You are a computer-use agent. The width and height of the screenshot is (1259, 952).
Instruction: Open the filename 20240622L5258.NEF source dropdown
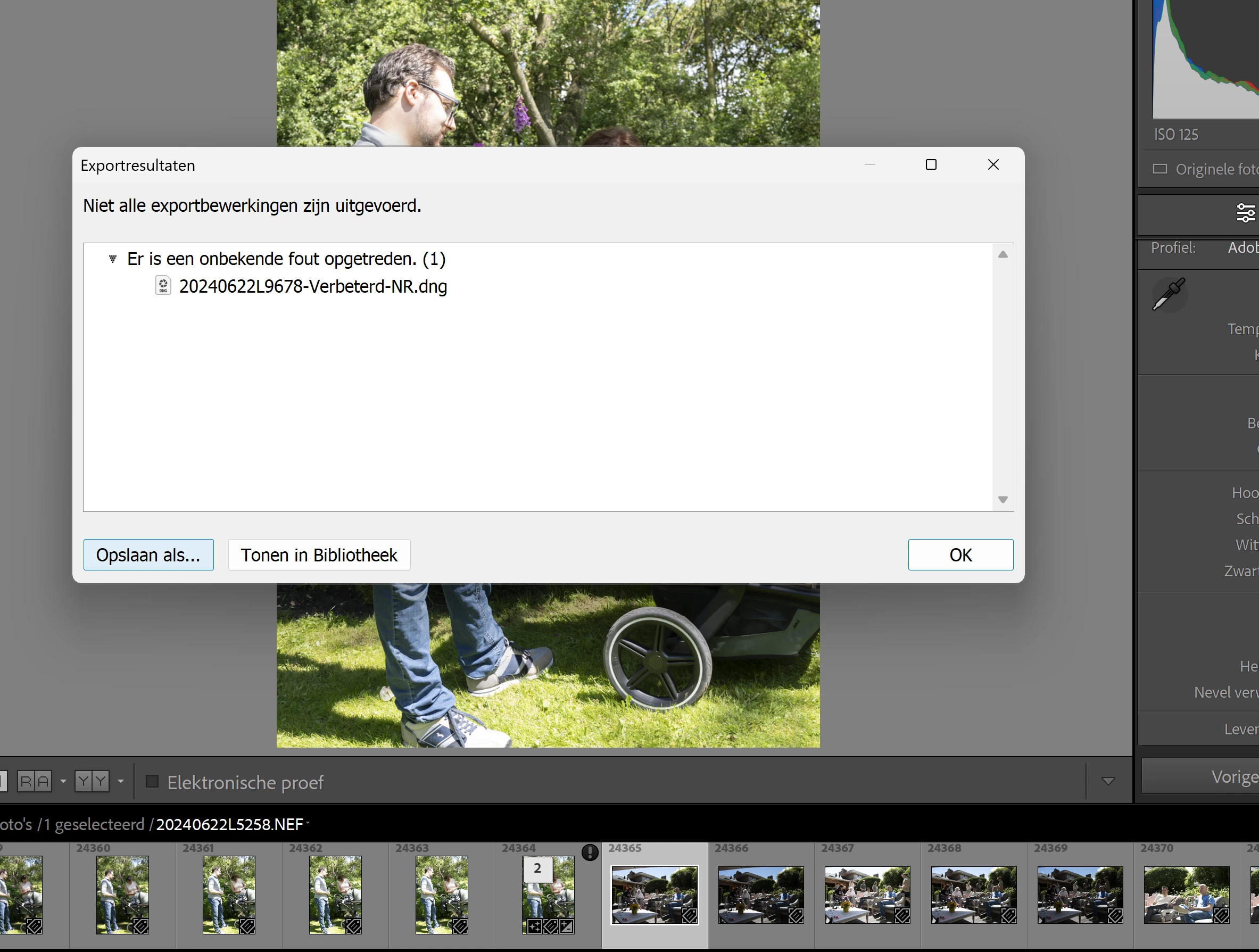[x=308, y=822]
